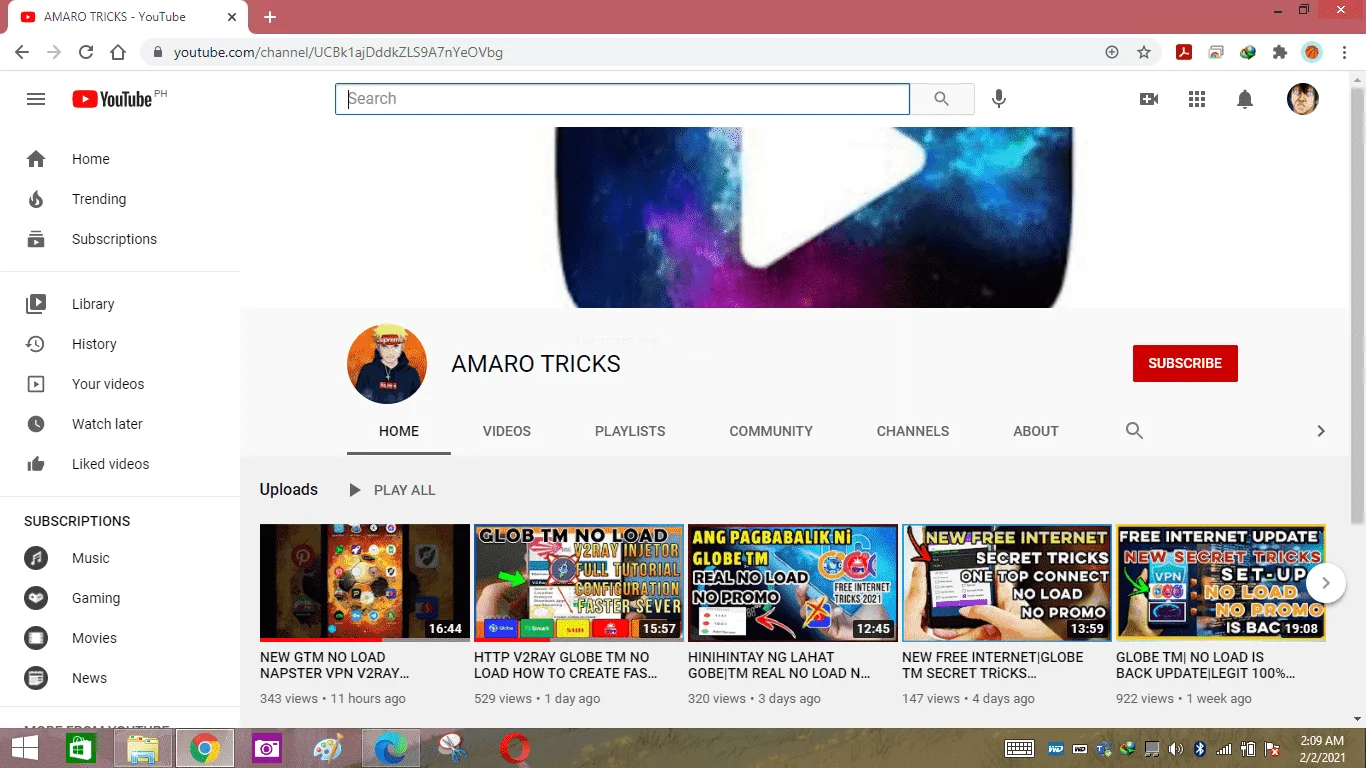This screenshot has width=1366, height=768.
Task: Open the YouTube apps grid
Action: pyautogui.click(x=1197, y=99)
